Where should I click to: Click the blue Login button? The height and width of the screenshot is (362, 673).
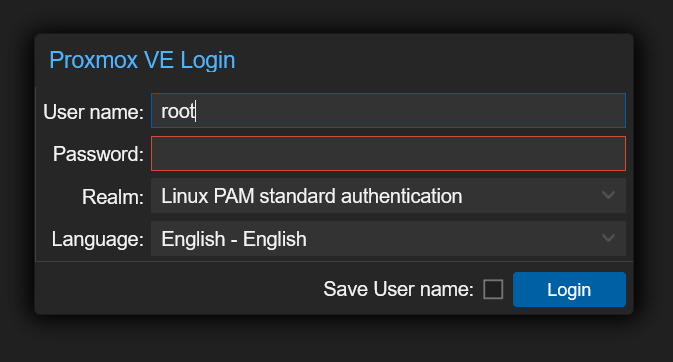tap(569, 289)
